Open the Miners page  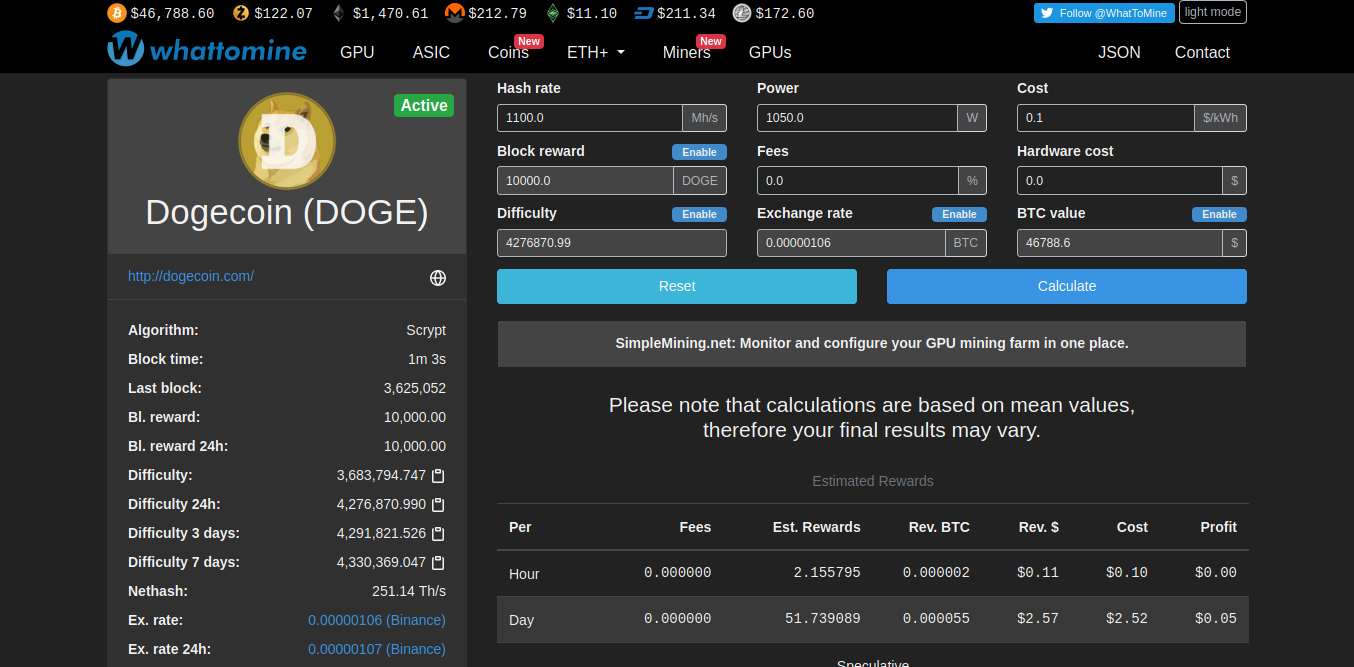pyautogui.click(x=687, y=52)
